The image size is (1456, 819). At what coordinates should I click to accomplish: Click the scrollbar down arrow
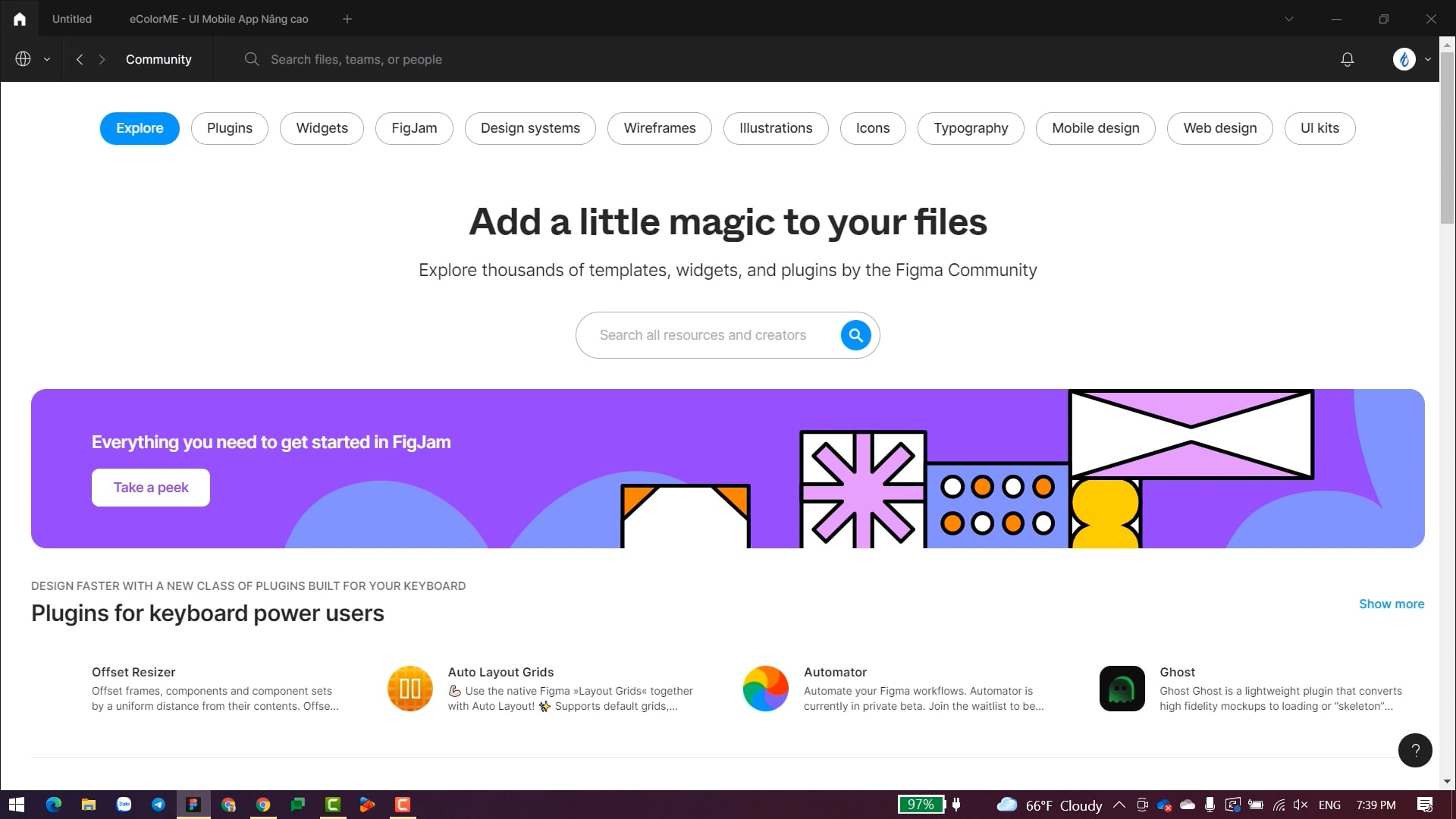pos(1448,782)
